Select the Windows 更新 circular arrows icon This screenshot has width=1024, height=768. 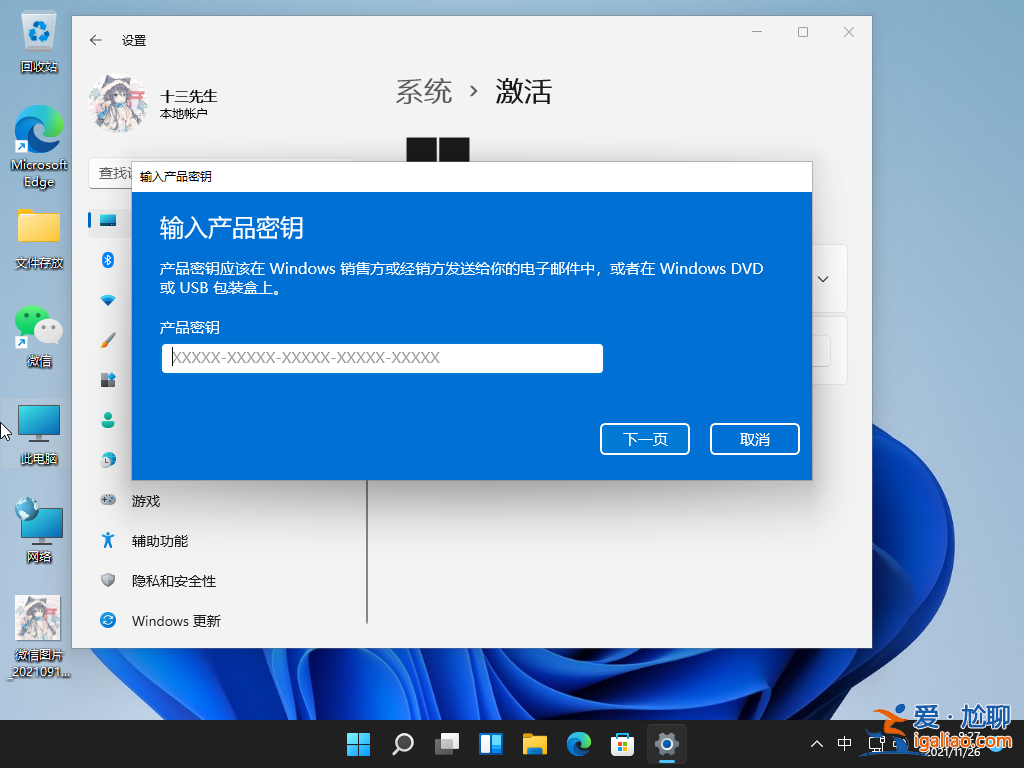(107, 620)
